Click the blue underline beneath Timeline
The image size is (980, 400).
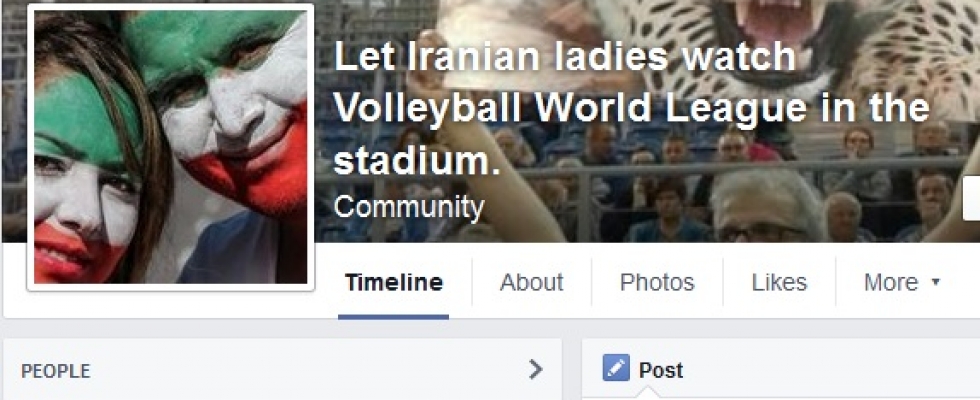(x=393, y=317)
